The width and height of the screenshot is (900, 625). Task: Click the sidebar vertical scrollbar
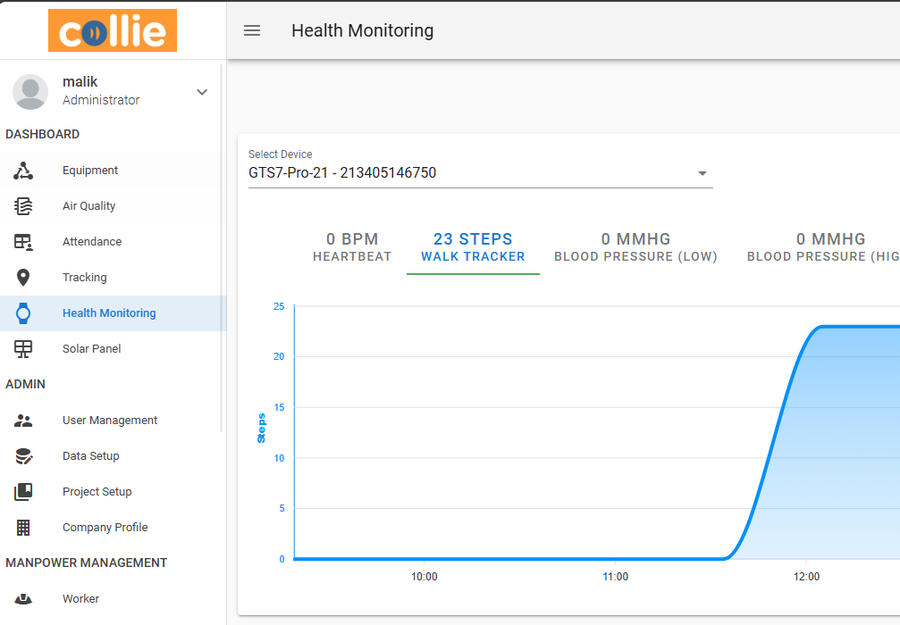[x=222, y=250]
